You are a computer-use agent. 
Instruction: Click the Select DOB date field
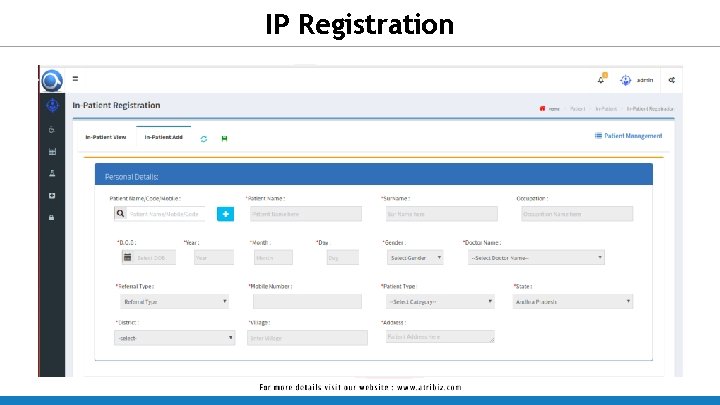coord(154,258)
